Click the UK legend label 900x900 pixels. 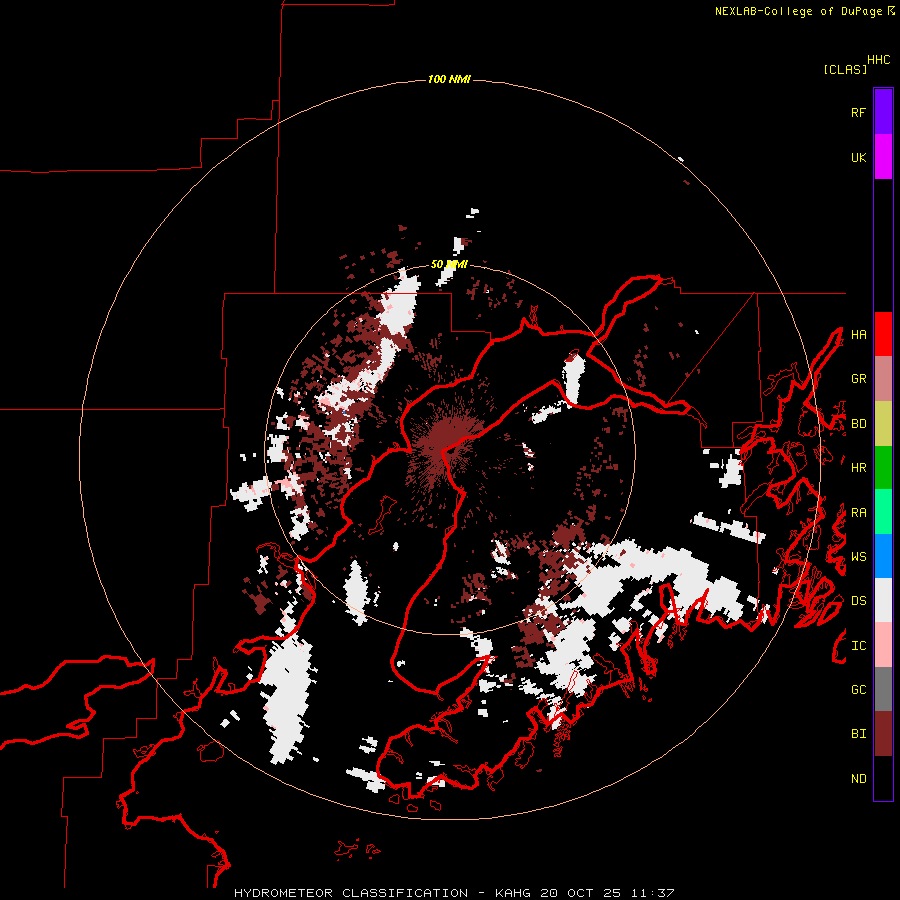858,157
